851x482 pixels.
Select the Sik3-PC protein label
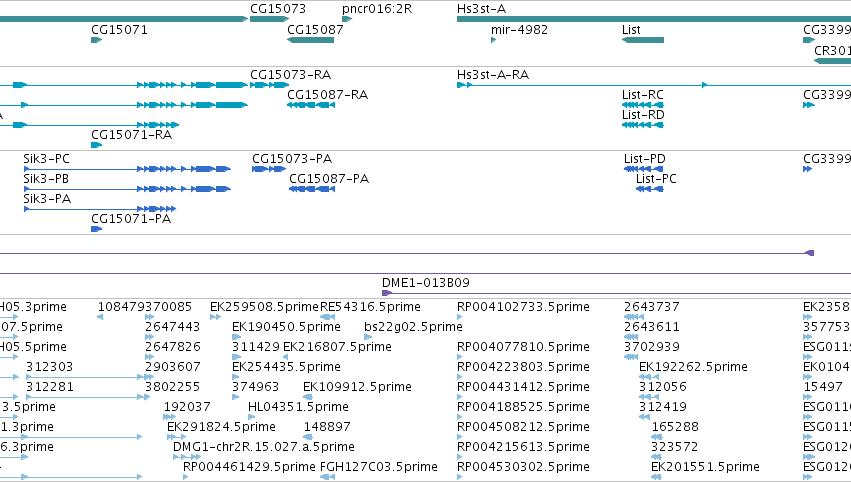pyautogui.click(x=46, y=158)
